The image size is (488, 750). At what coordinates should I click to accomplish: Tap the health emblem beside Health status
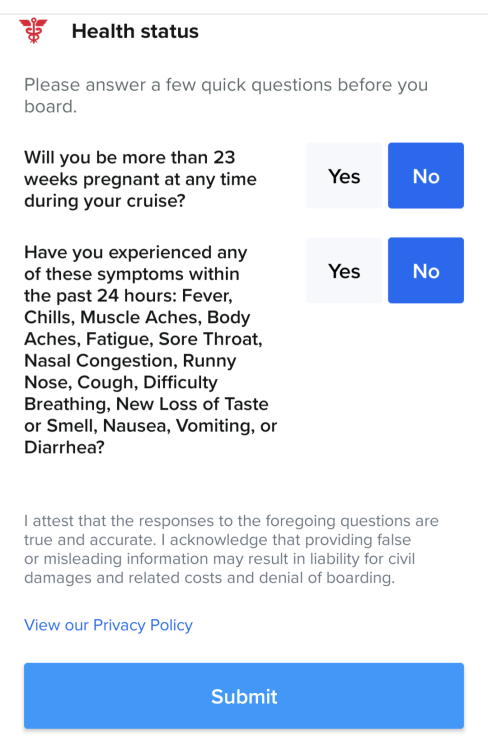(x=33, y=31)
